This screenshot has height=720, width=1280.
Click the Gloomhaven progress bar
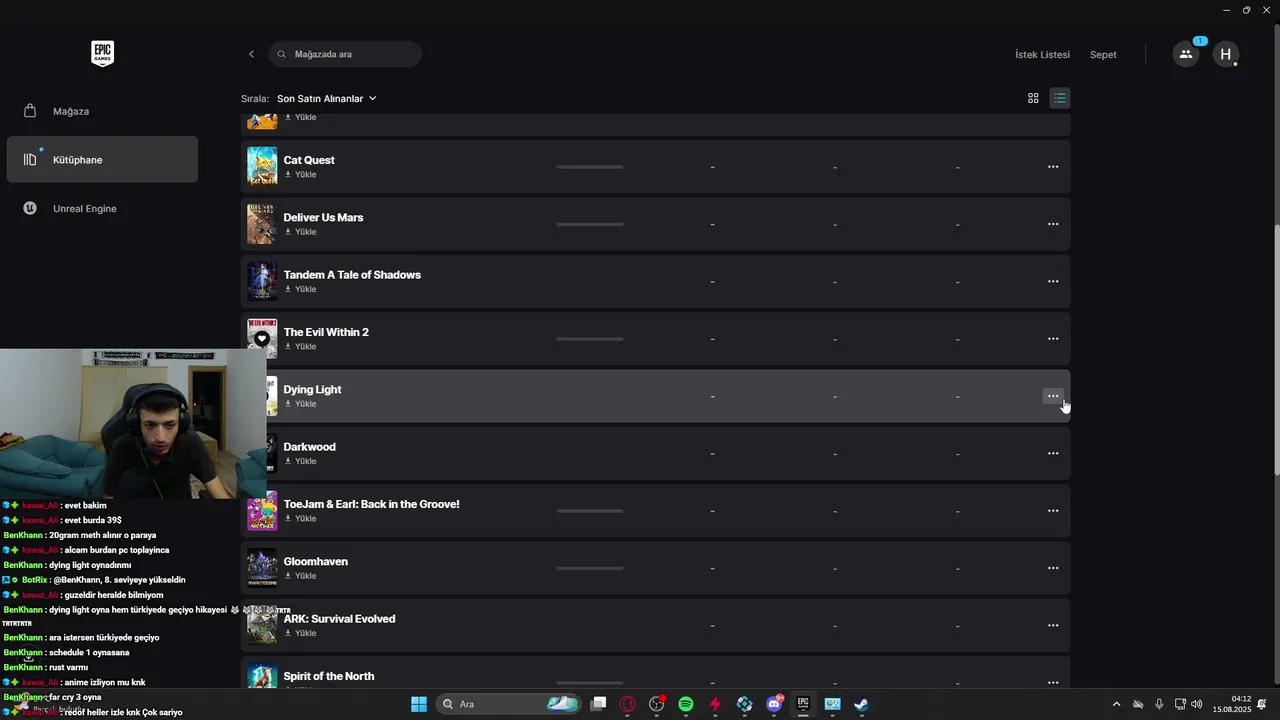pos(590,568)
